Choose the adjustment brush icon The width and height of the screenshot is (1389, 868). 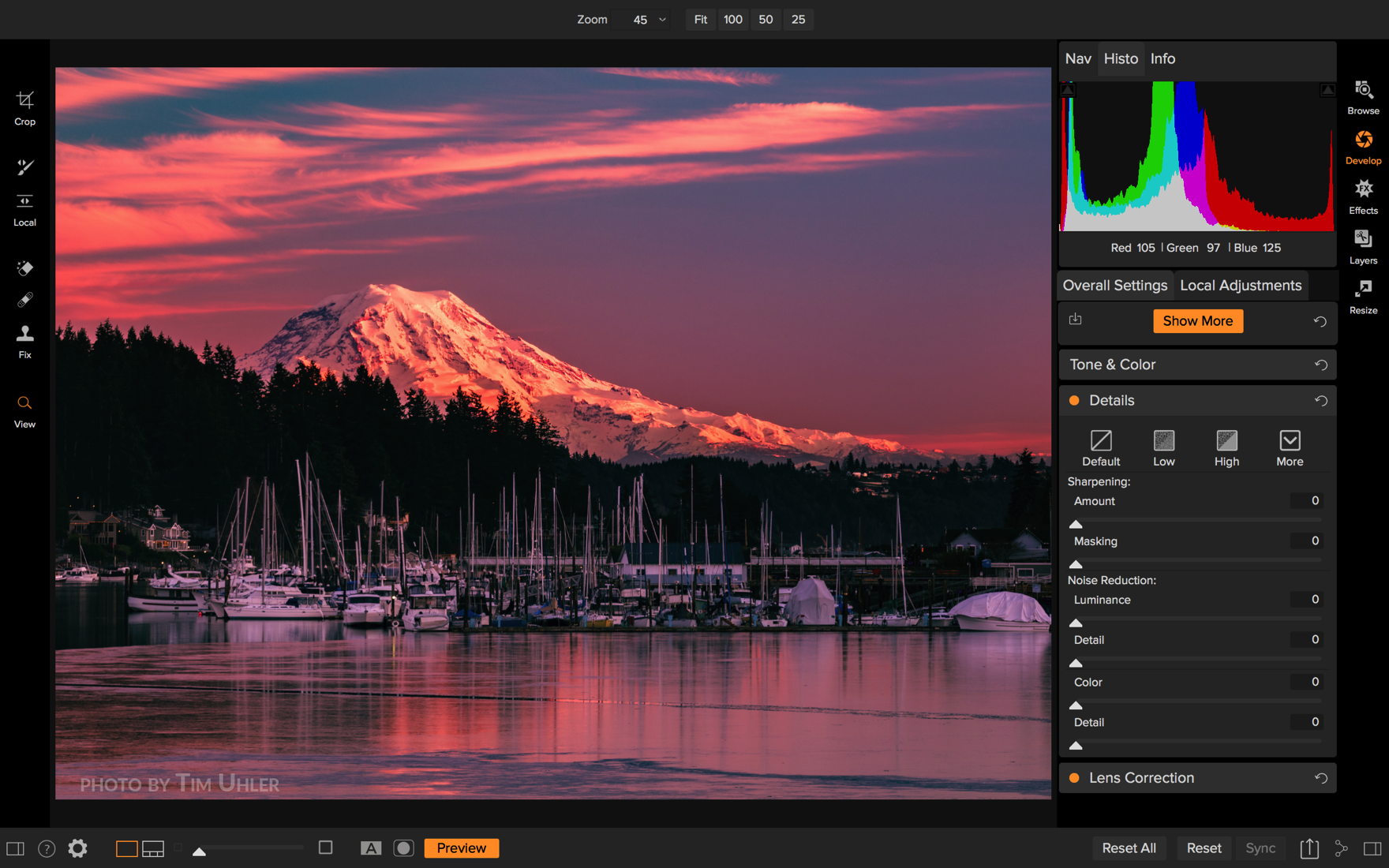point(24,166)
